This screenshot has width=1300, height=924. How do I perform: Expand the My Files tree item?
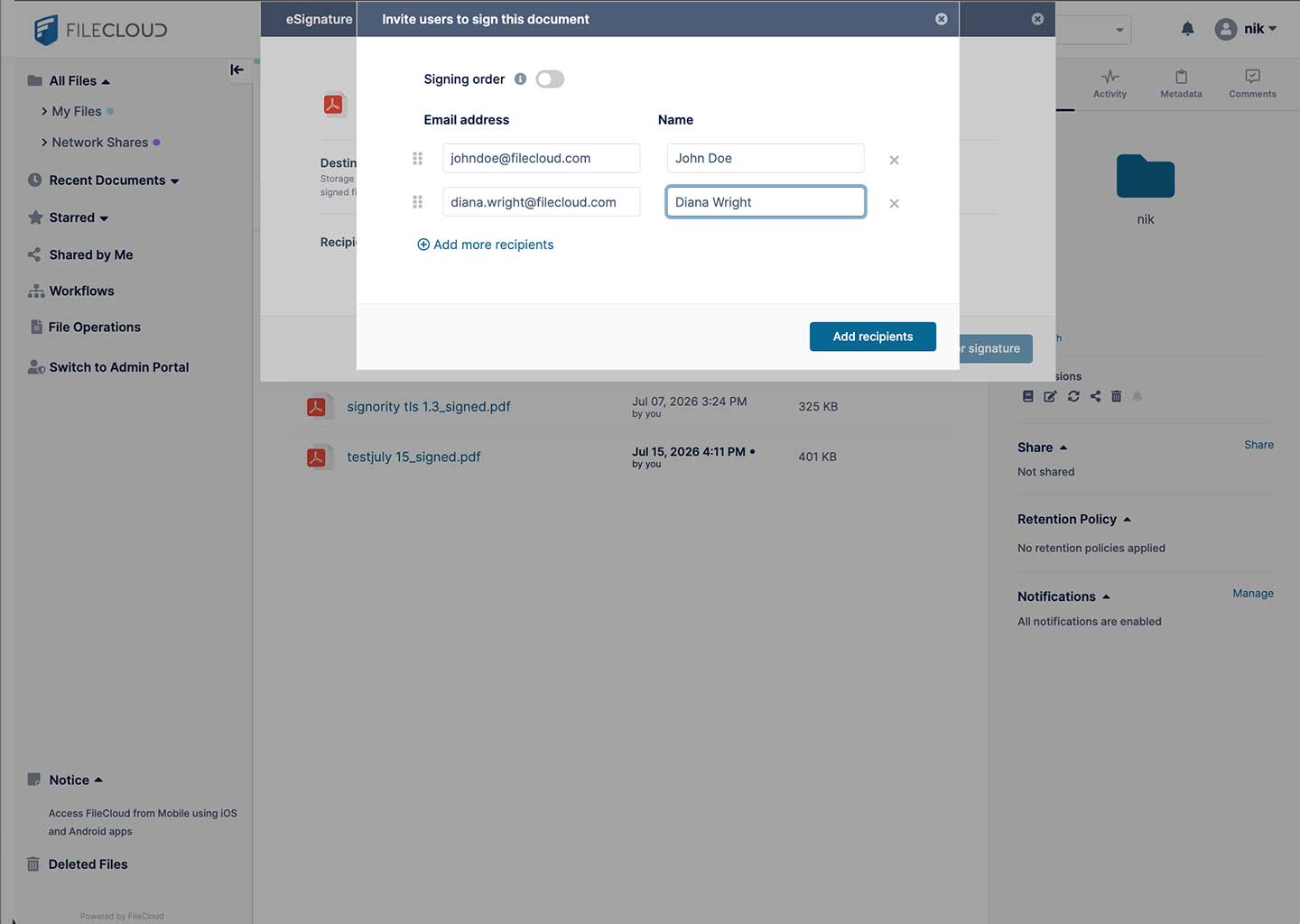[x=44, y=111]
